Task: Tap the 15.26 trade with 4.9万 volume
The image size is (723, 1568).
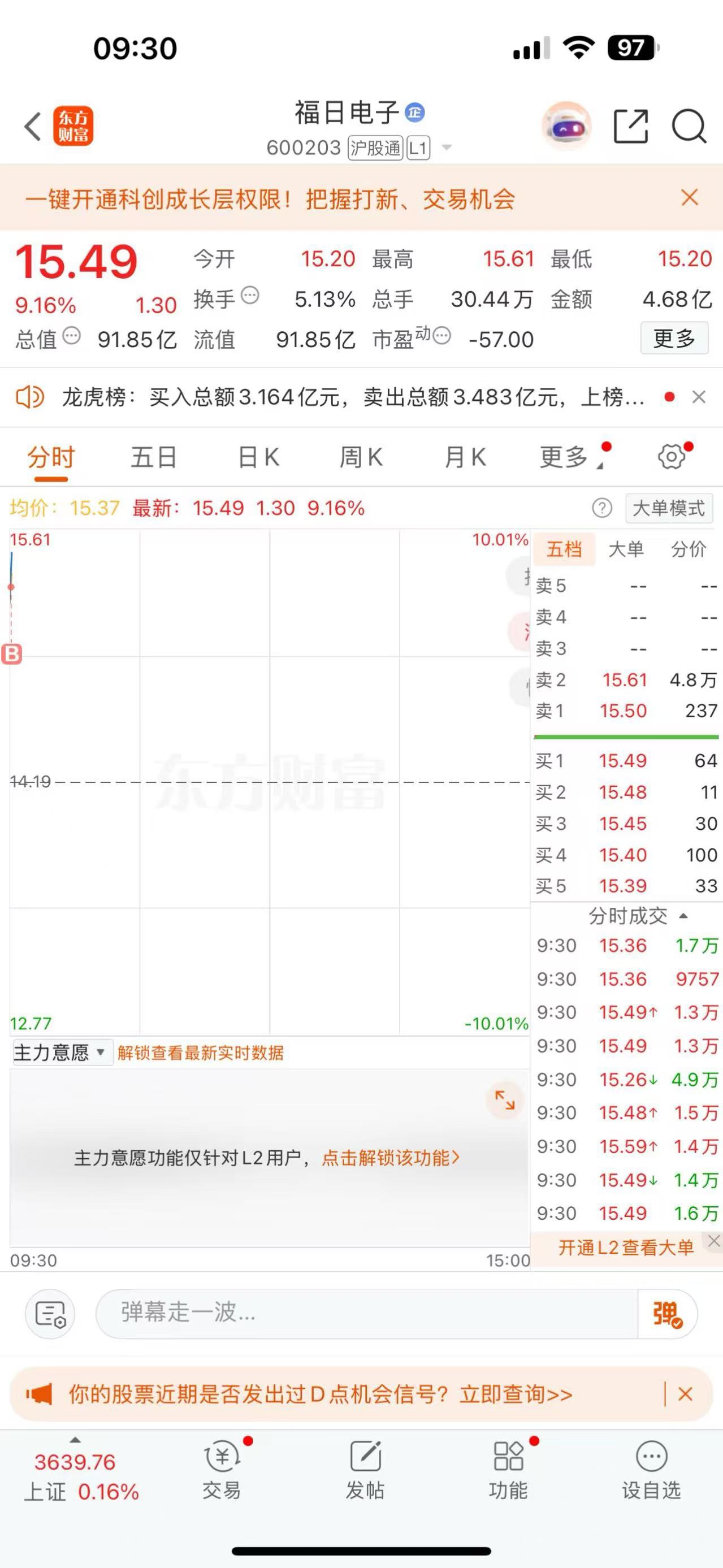Action: pos(627,1079)
